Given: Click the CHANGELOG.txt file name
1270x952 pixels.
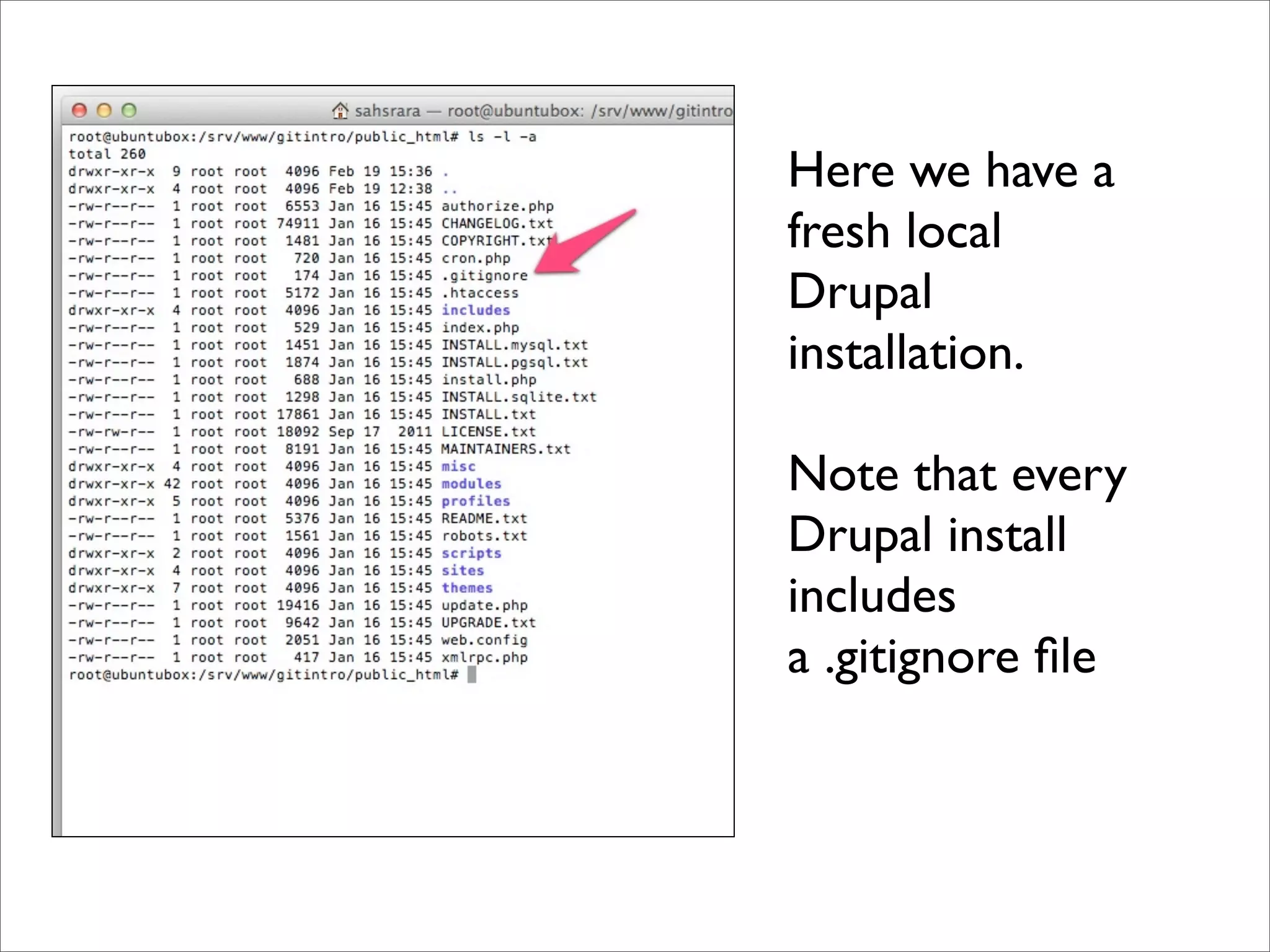Looking at the screenshot, I should [x=497, y=223].
